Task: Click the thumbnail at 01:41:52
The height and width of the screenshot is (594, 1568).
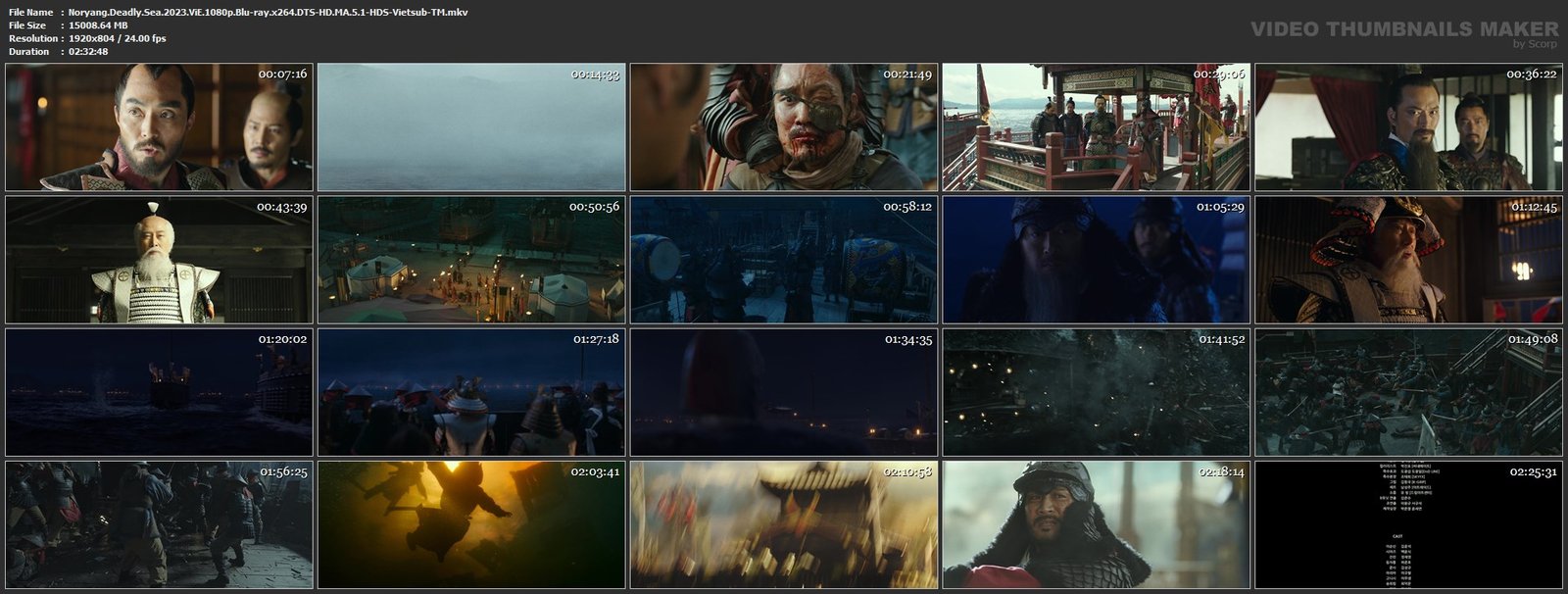Action: tap(1097, 392)
